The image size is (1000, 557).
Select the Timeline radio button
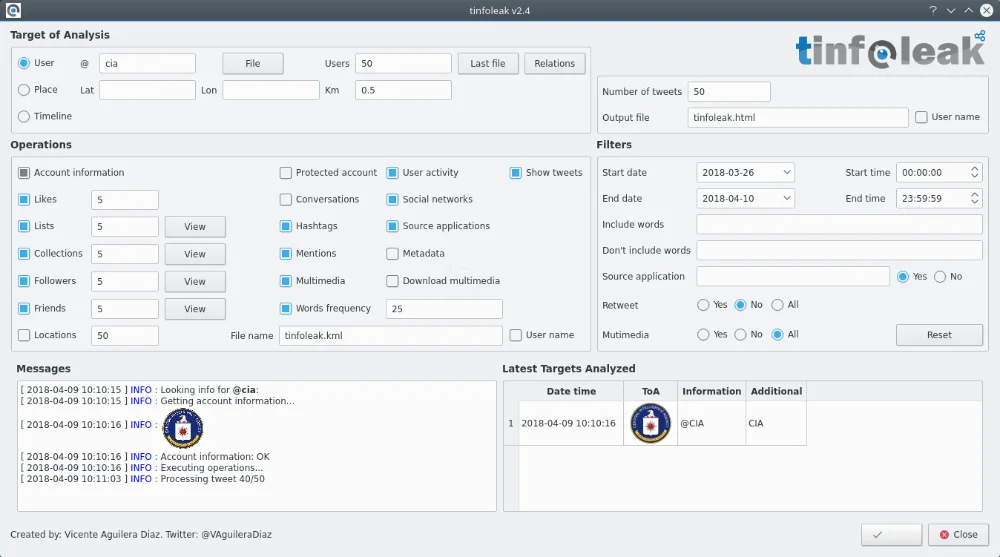tap(24, 116)
